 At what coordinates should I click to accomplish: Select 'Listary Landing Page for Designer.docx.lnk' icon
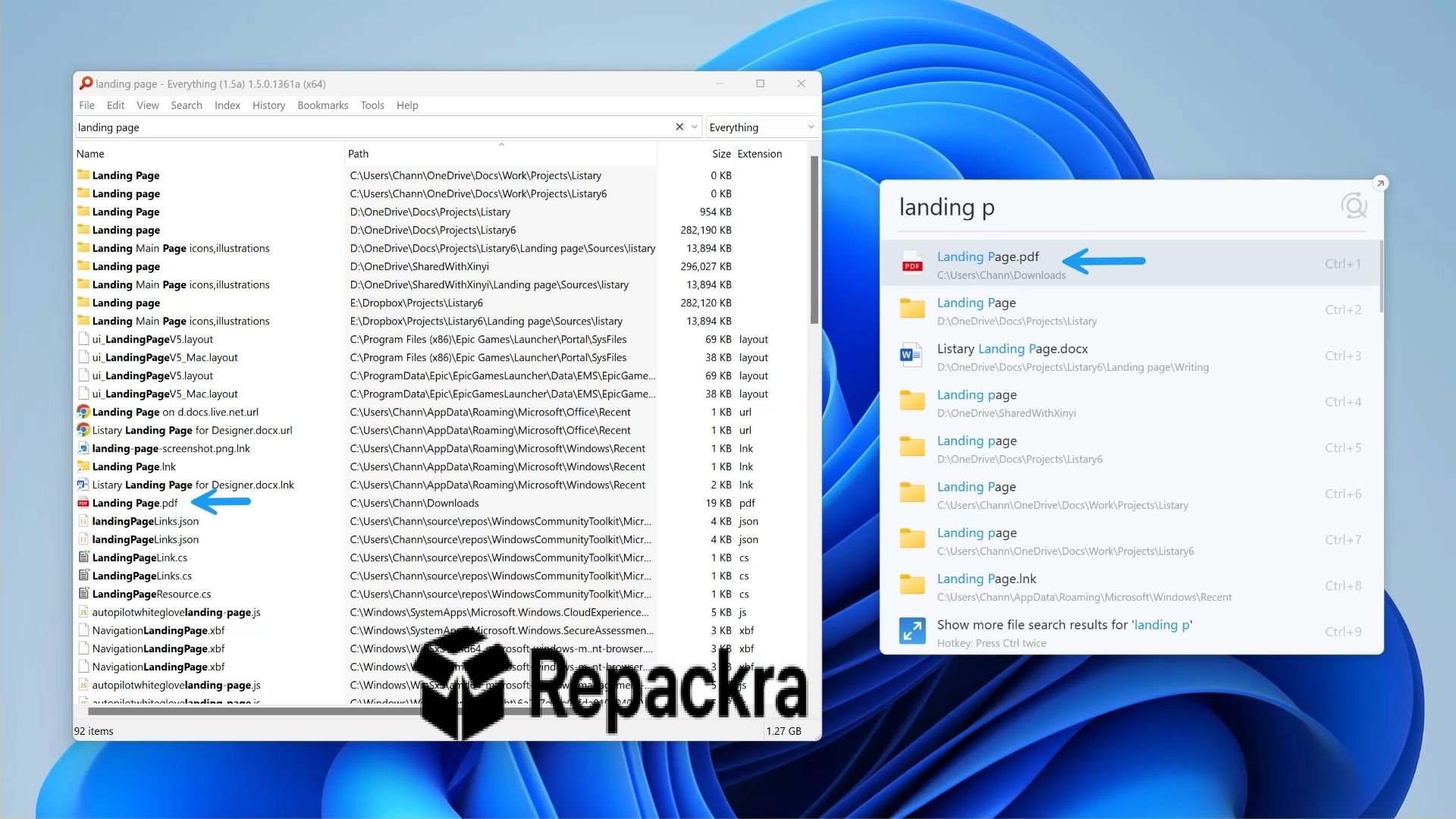(83, 485)
